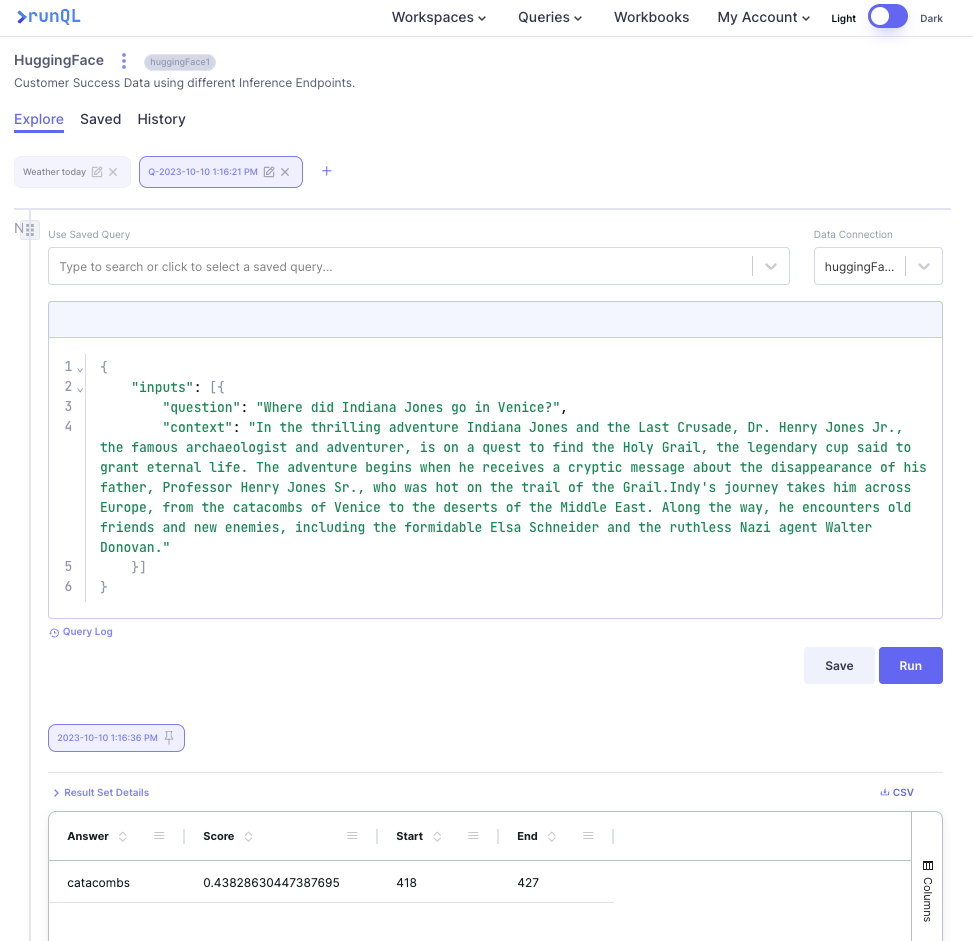973x941 pixels.
Task: Collapse code line 1 fold arrow
Action: coord(81,369)
